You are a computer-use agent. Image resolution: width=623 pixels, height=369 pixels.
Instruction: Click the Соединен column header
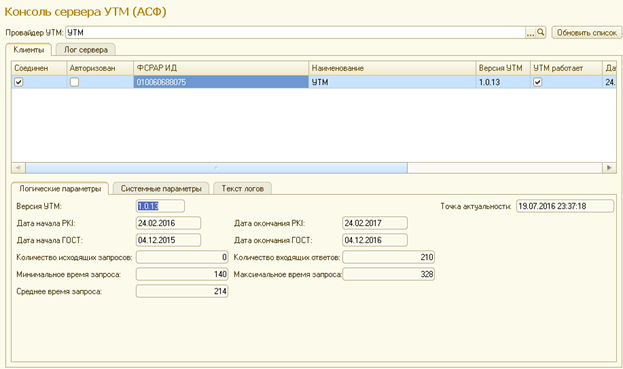coord(39,68)
